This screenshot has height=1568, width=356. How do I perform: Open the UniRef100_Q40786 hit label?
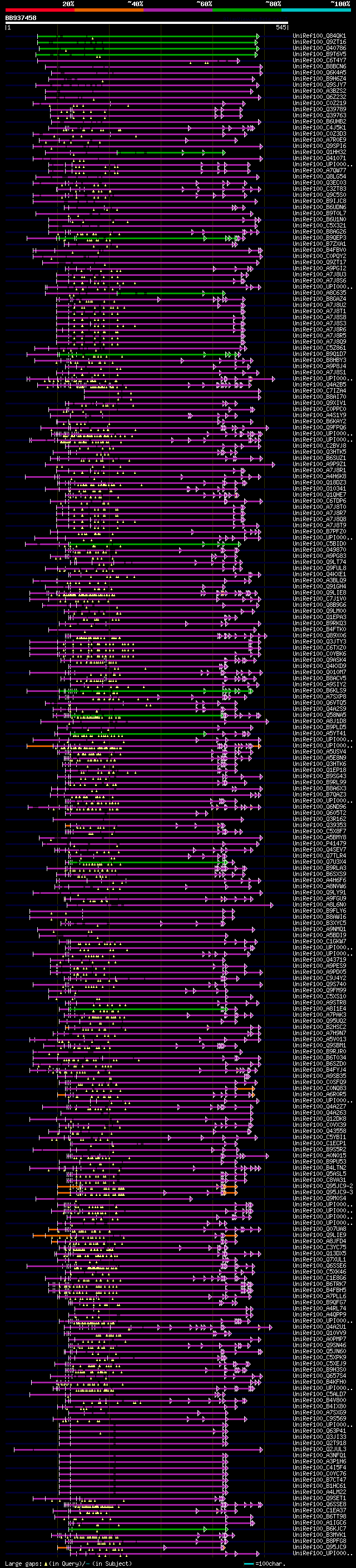pos(319,48)
